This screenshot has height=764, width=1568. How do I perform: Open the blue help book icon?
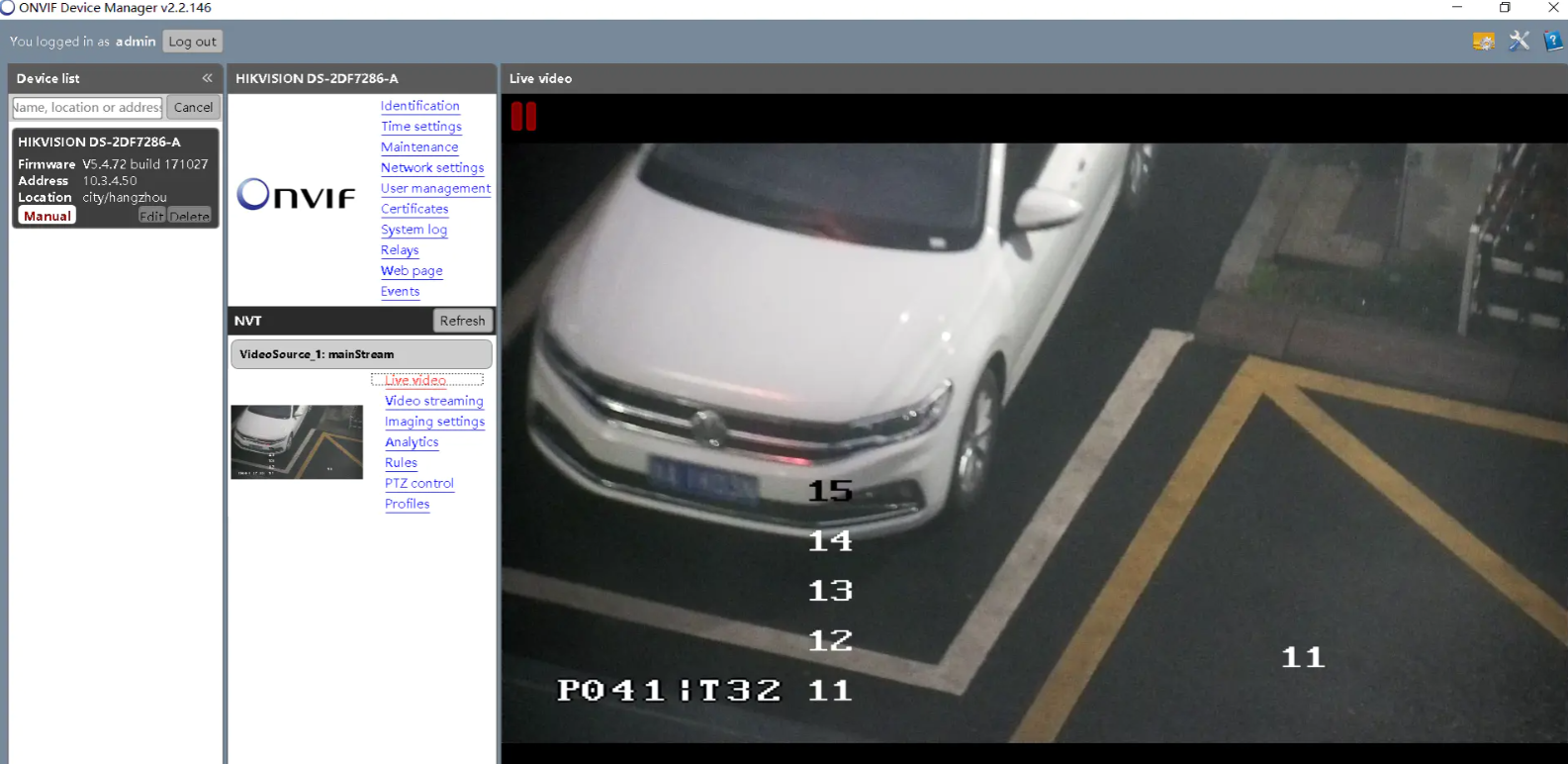point(1553,41)
